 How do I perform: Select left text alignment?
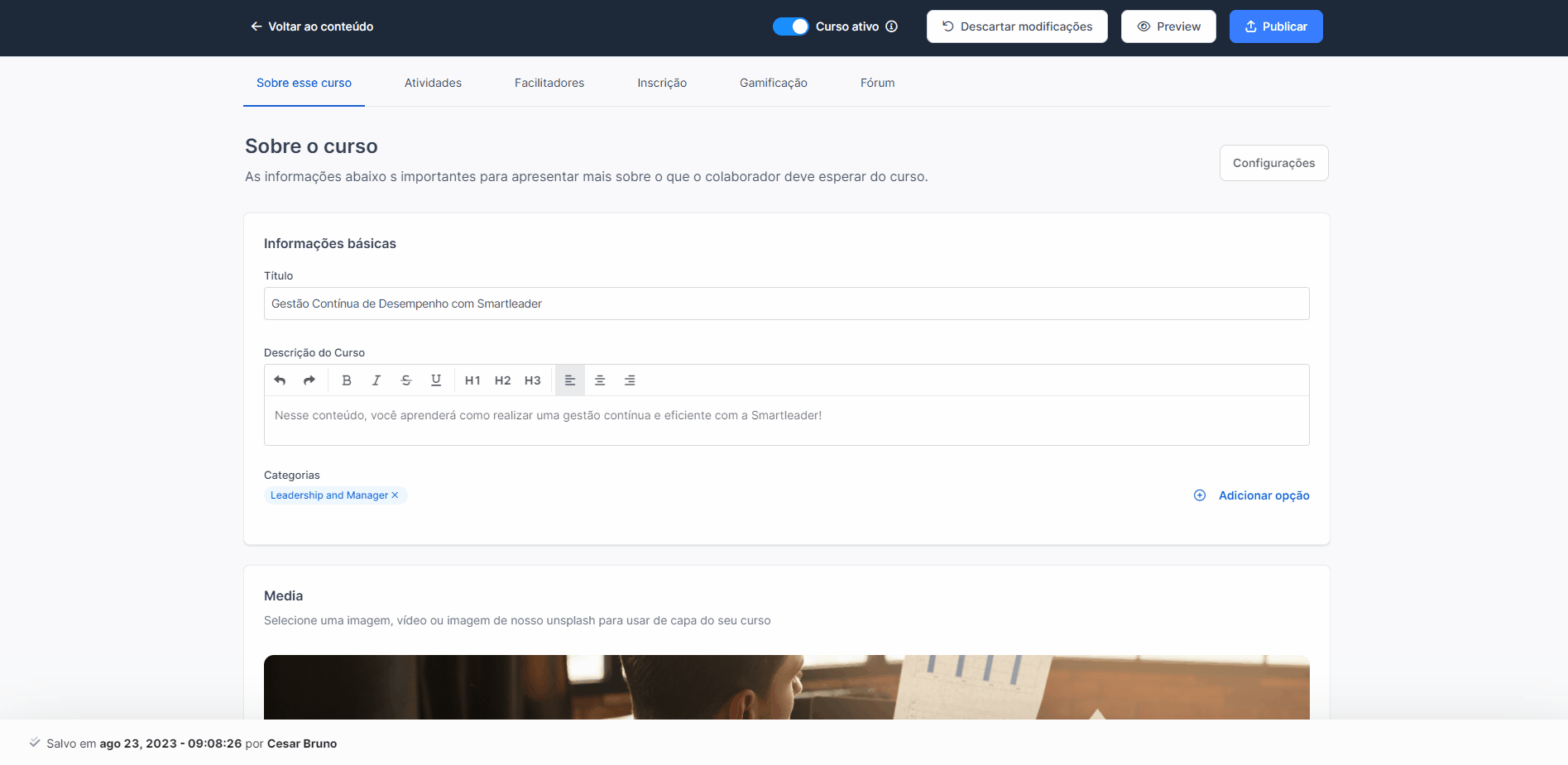[x=570, y=380]
